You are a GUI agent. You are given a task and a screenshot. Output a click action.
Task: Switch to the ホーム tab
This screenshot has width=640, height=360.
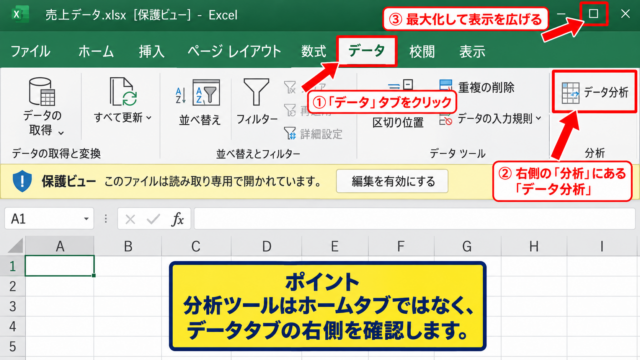pos(96,52)
